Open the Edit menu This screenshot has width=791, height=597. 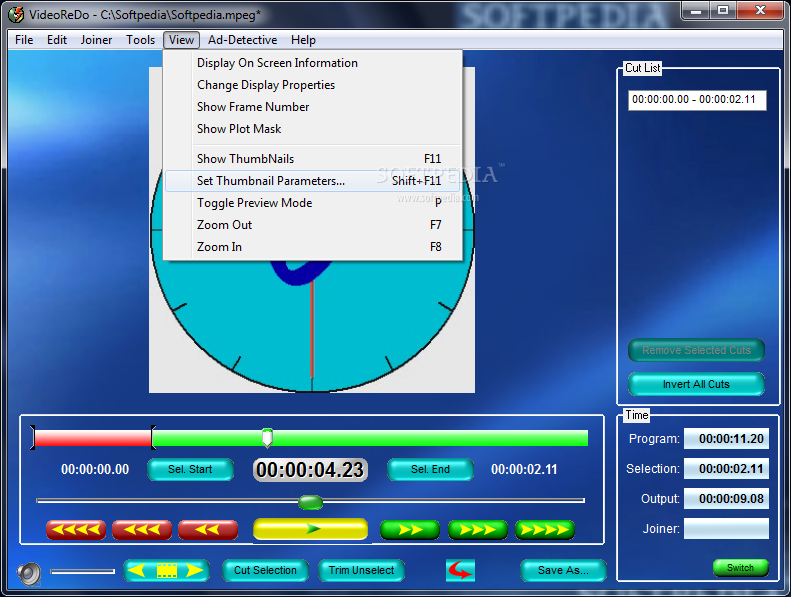pyautogui.click(x=56, y=40)
